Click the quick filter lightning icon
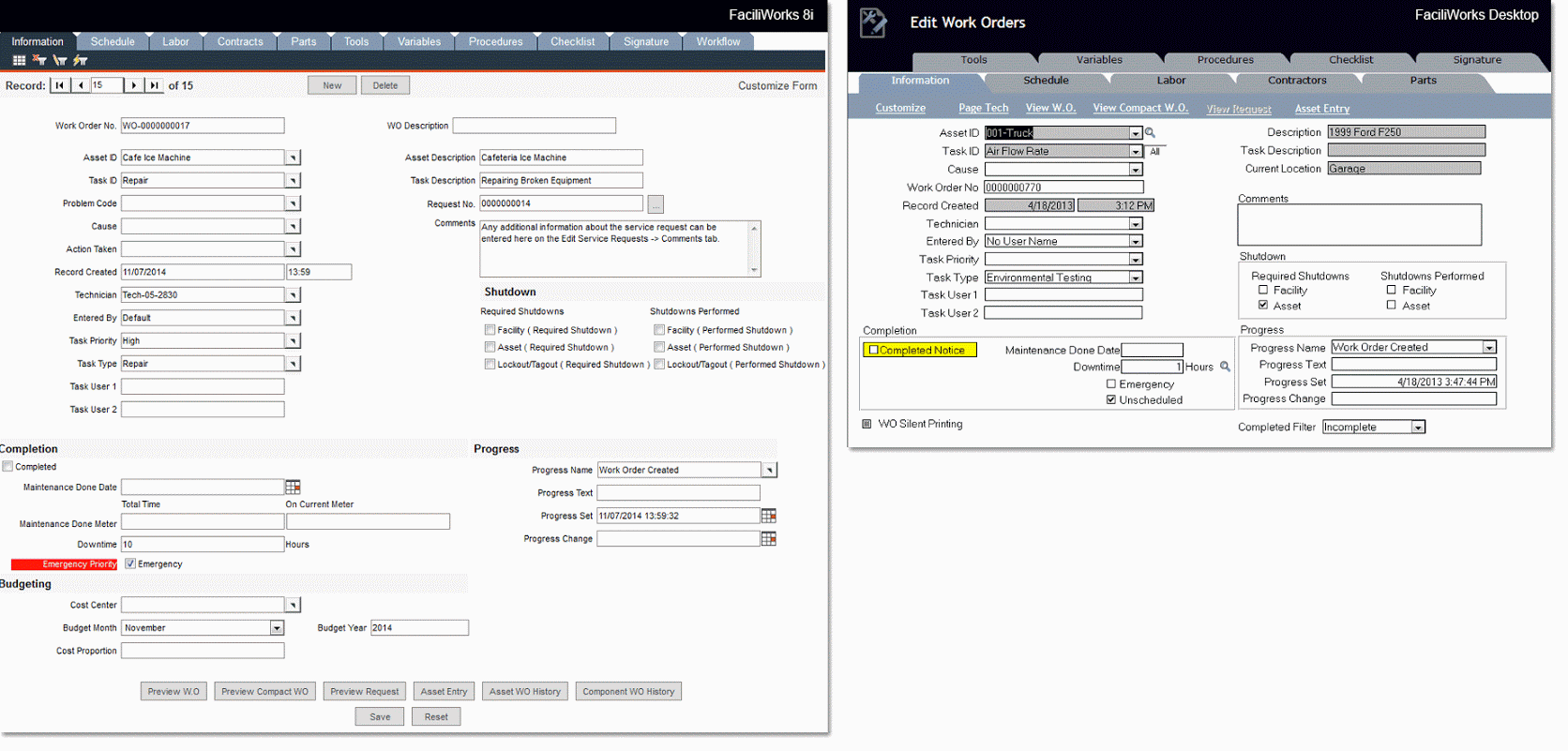Viewport: 1568px width, 751px height. tap(81, 60)
